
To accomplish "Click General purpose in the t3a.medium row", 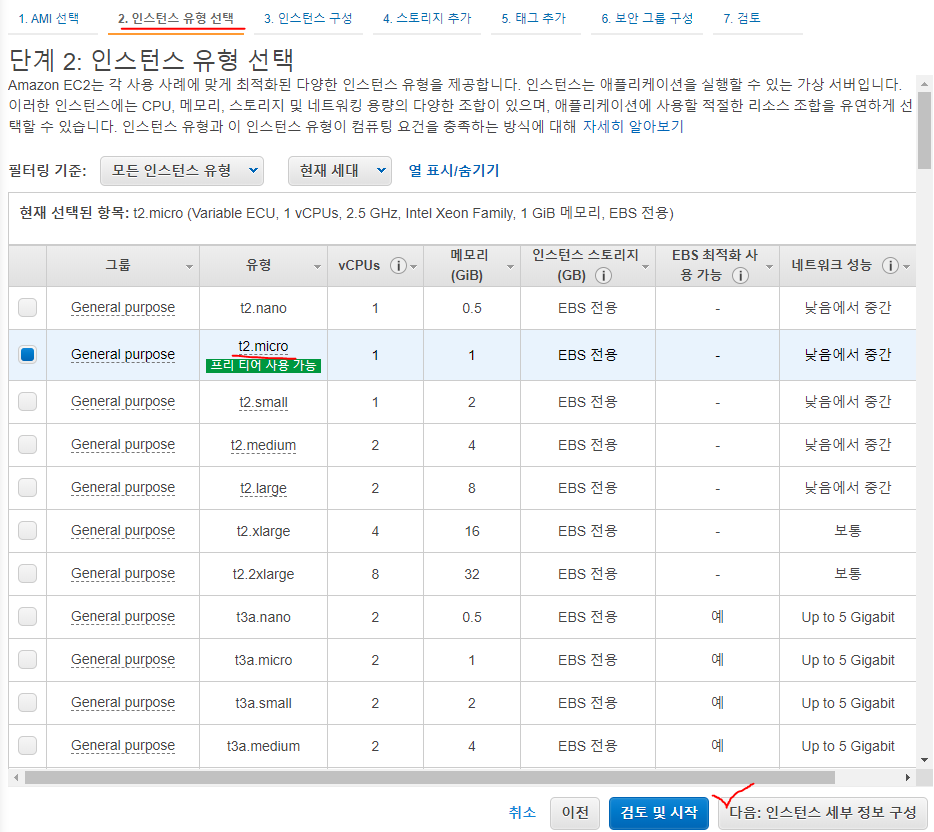I will [123, 746].
